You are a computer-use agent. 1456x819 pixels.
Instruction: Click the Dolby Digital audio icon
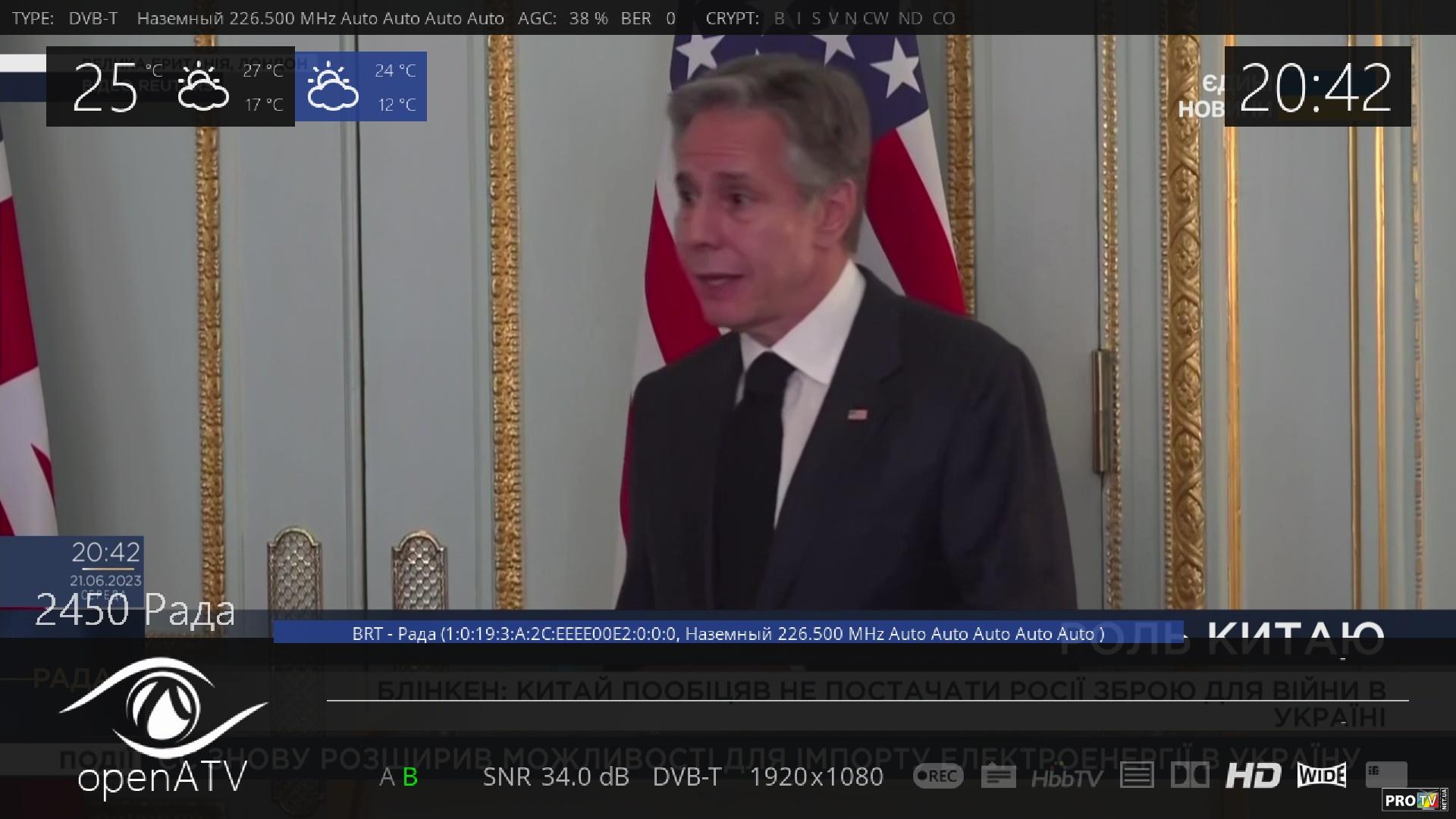[1190, 776]
